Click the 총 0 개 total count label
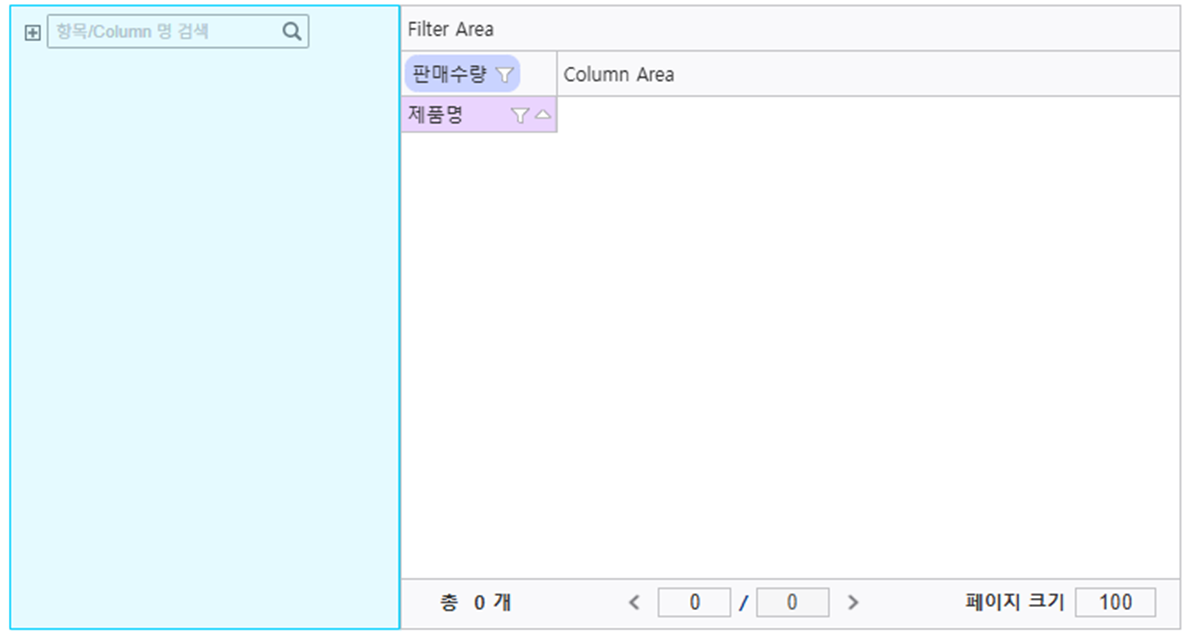 [476, 603]
